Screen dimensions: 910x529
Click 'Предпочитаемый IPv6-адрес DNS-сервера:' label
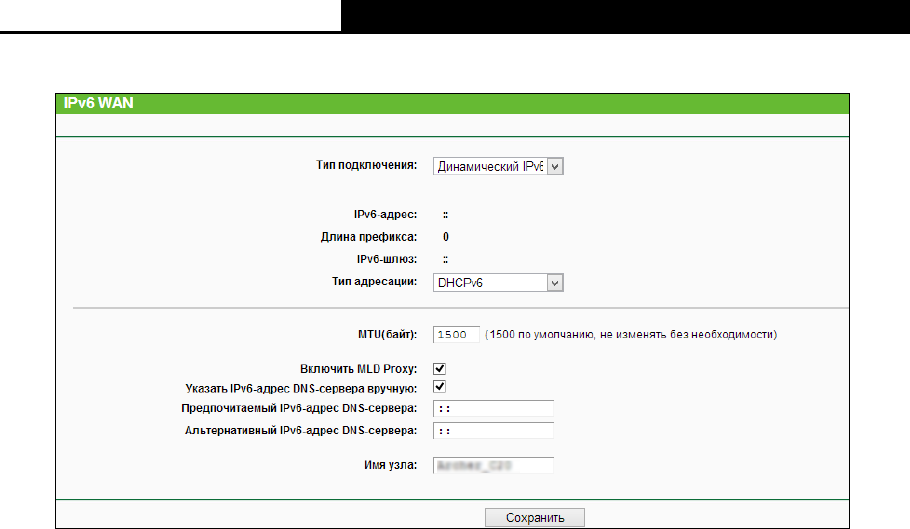click(x=299, y=408)
